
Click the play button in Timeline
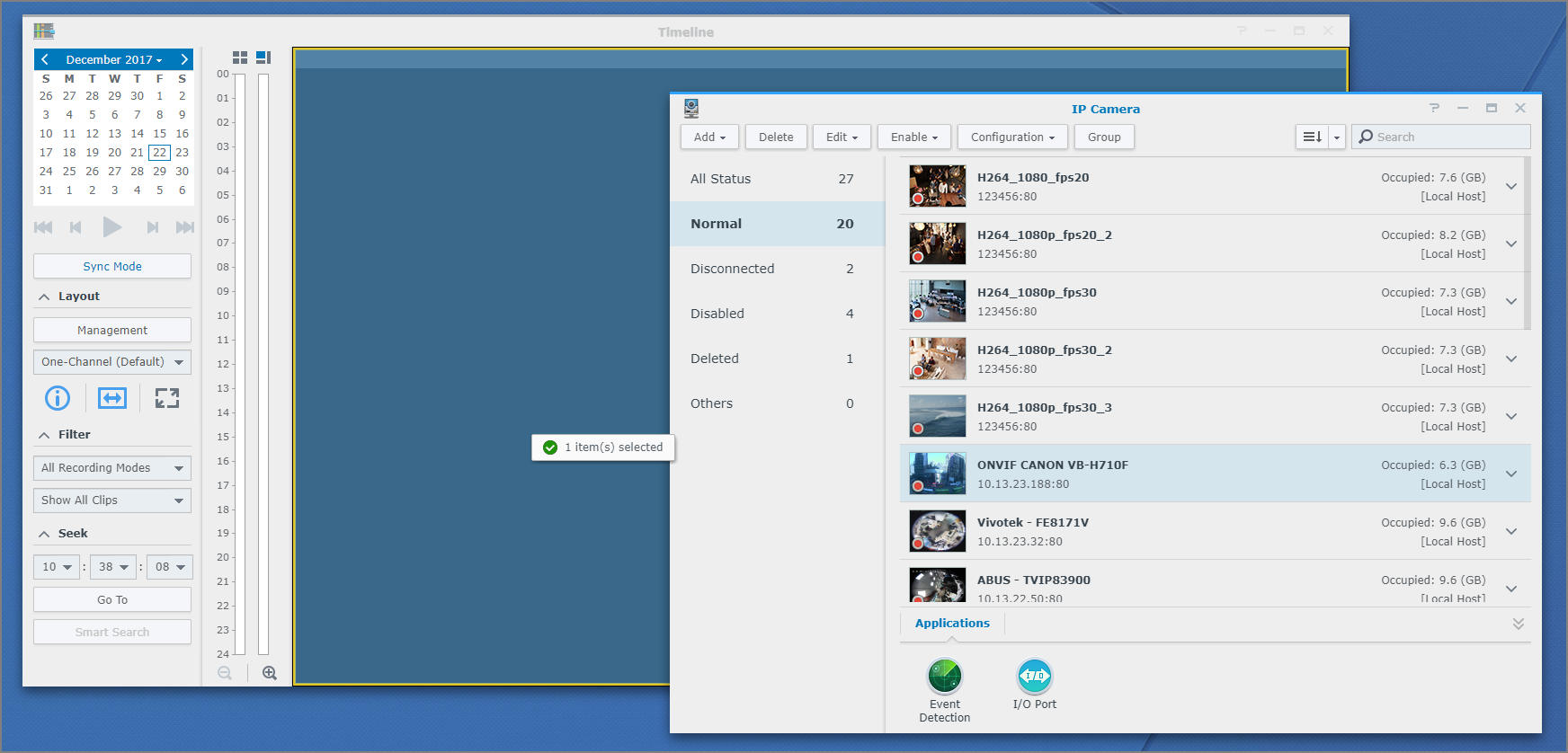(x=111, y=227)
